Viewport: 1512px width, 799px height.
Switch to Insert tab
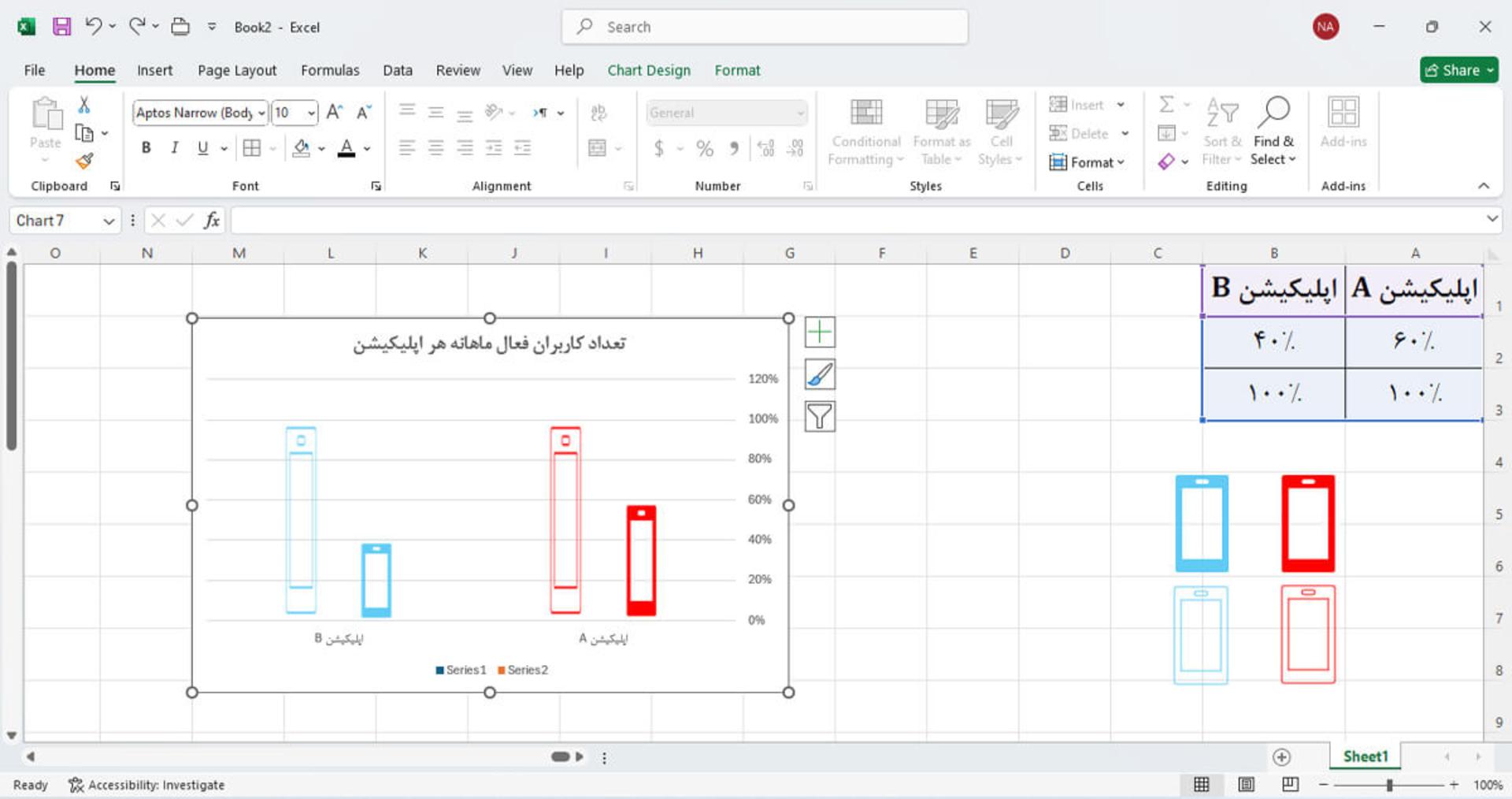tap(154, 70)
